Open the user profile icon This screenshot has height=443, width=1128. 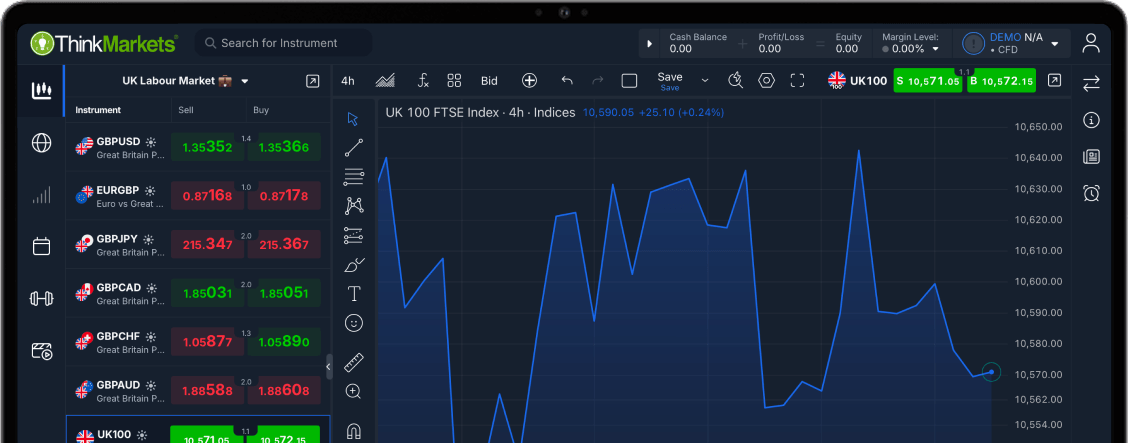[1091, 43]
